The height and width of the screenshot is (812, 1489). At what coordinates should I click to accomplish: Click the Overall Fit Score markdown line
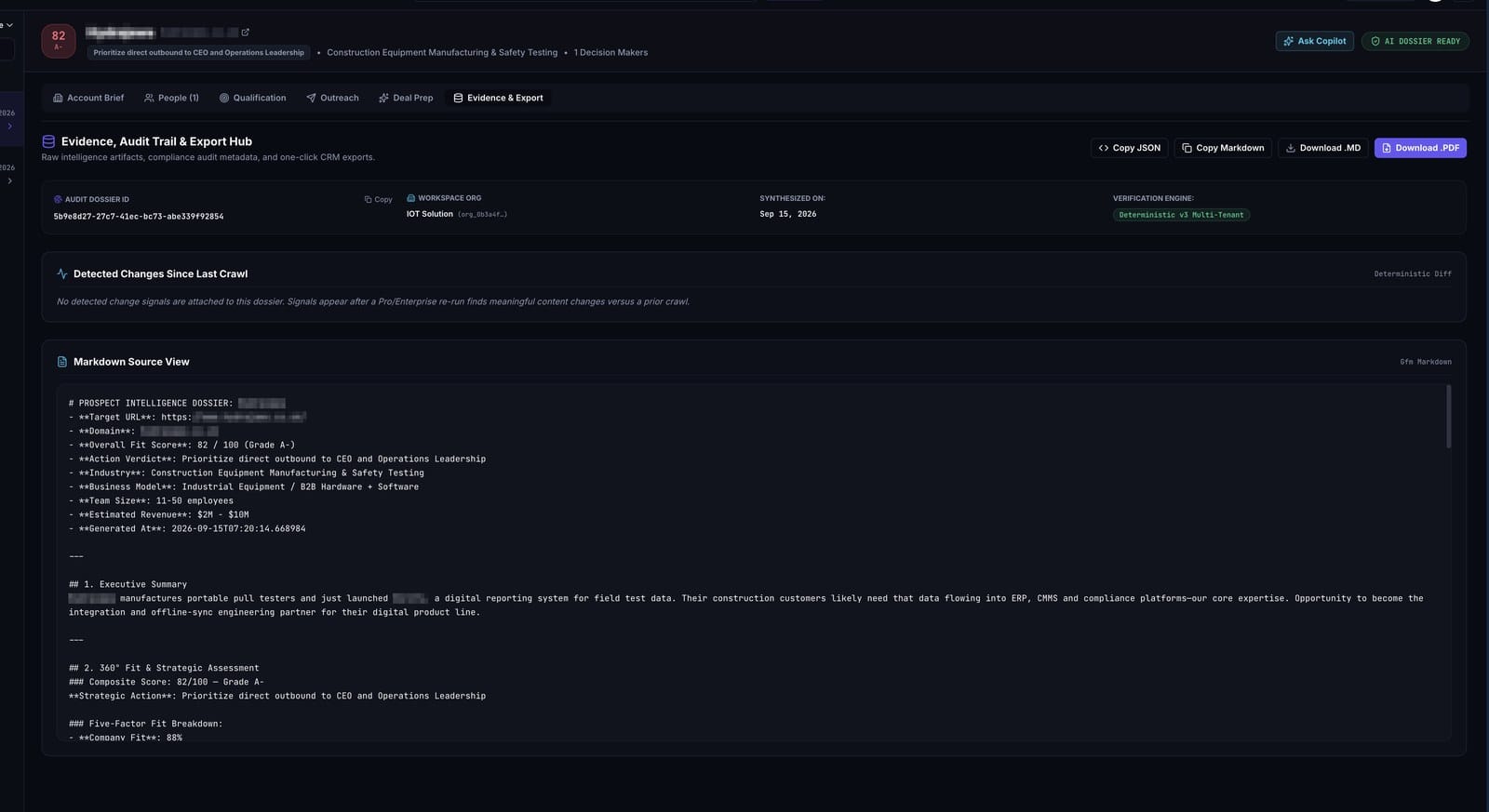181,445
